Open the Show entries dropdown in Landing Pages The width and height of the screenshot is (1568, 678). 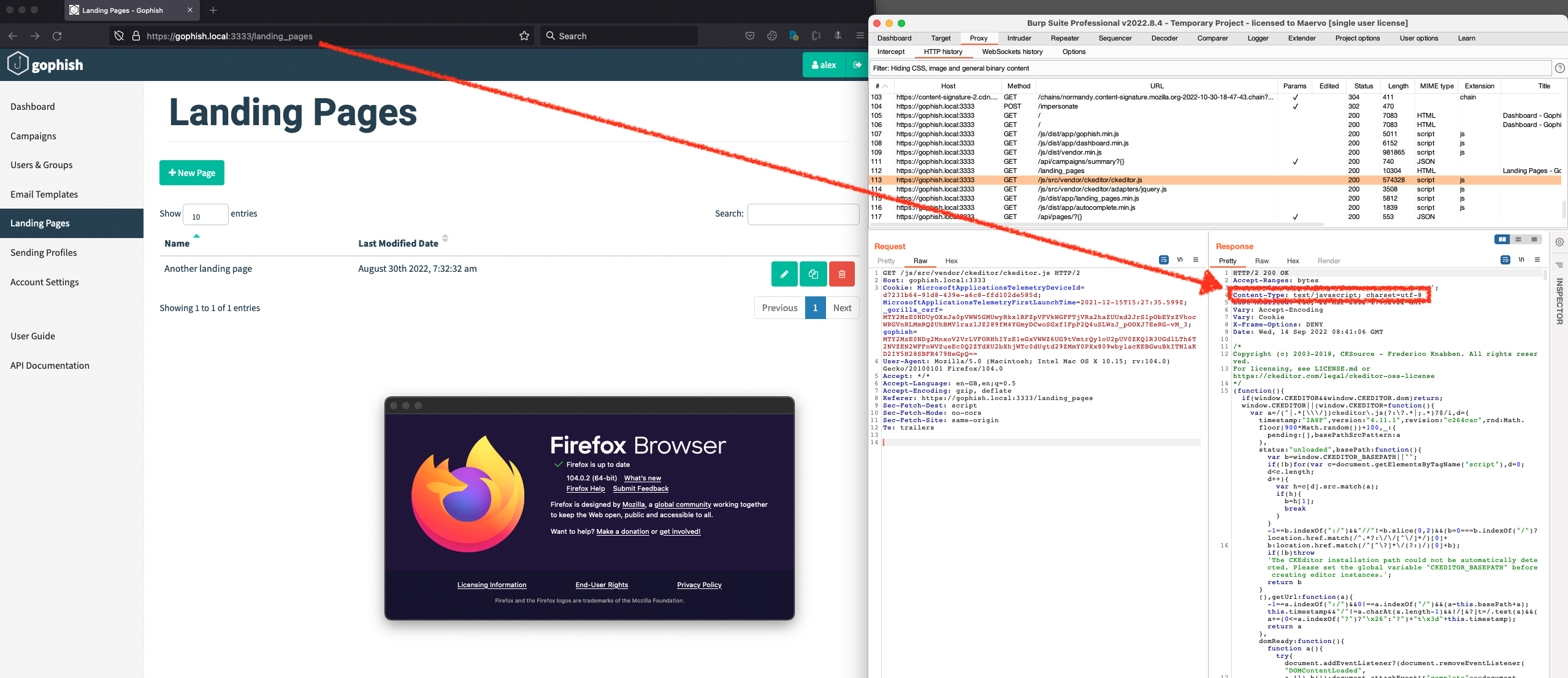(x=205, y=214)
